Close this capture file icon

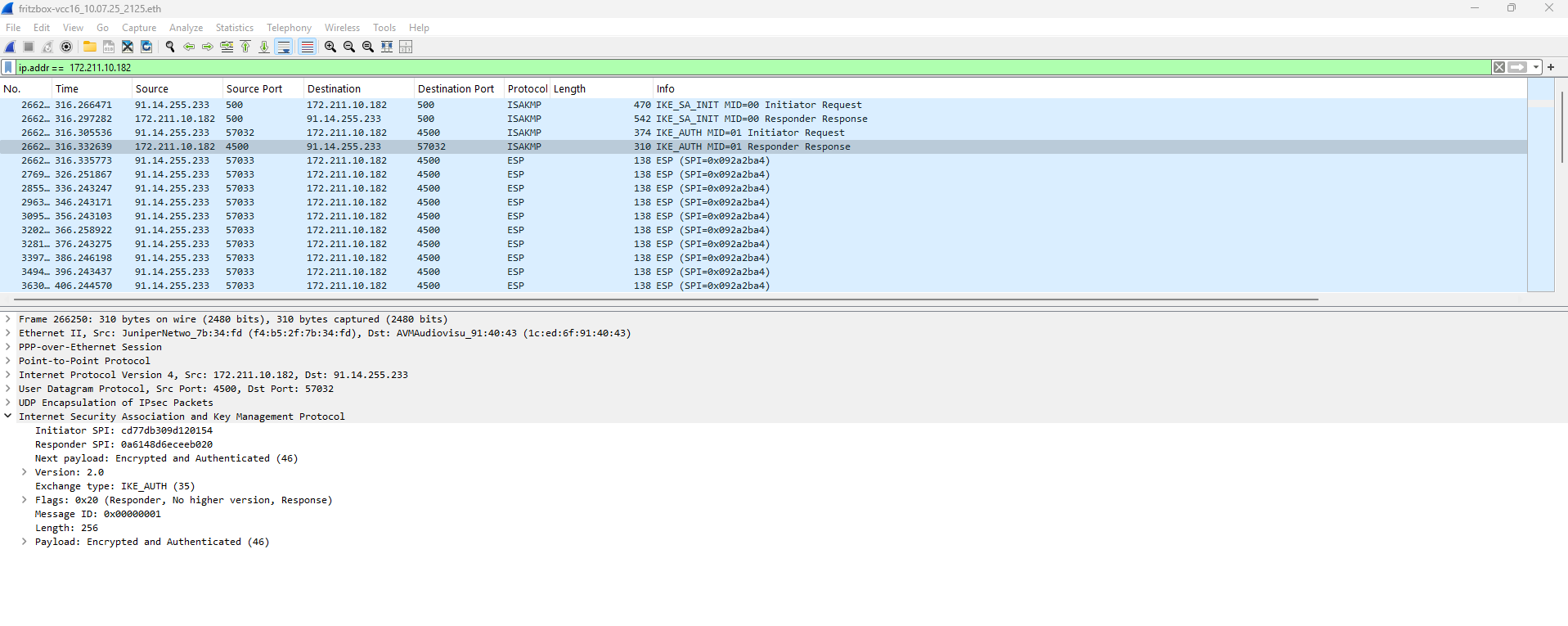pos(128,47)
